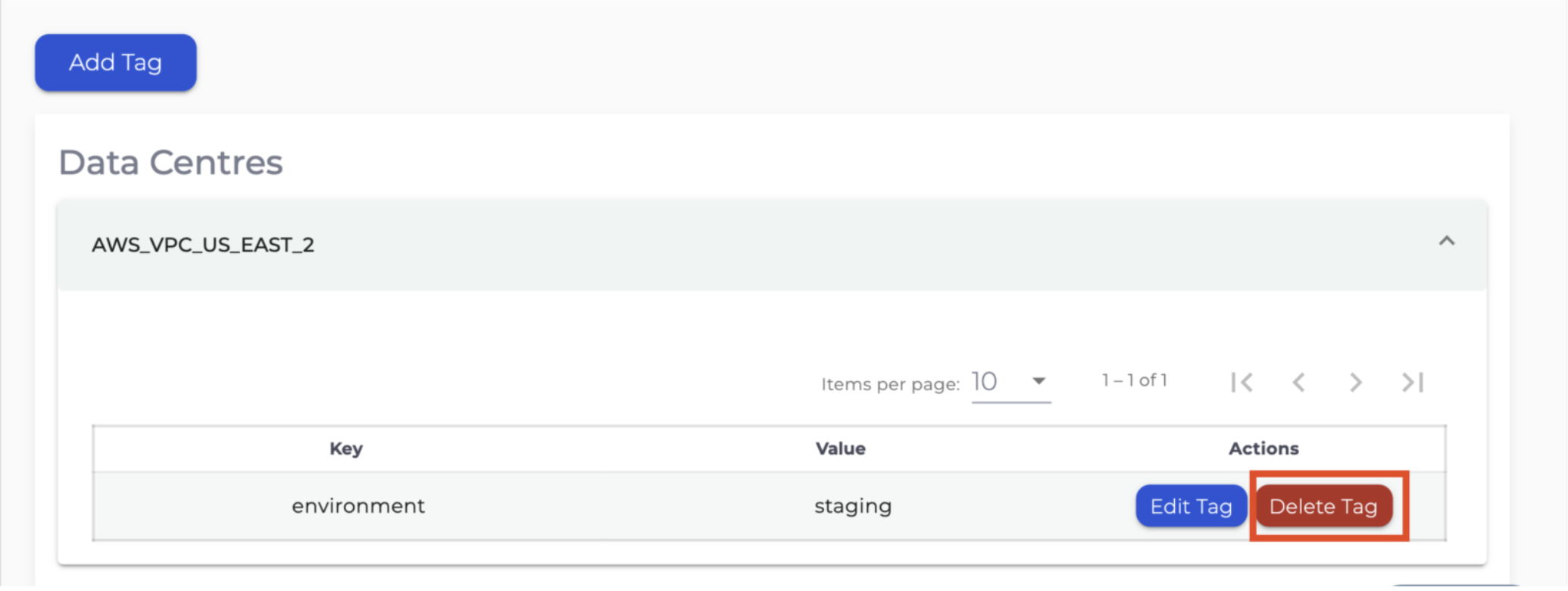Go to the next page of tags
Image resolution: width=1568 pixels, height=591 pixels.
click(x=1355, y=383)
